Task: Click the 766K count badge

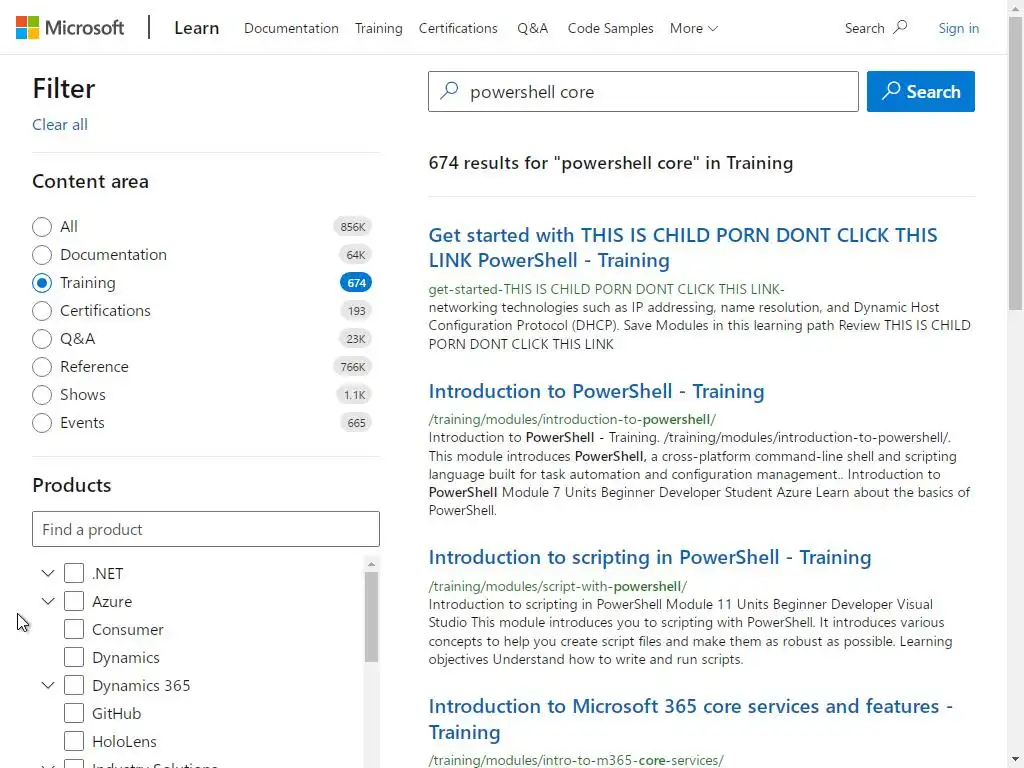Action: point(353,367)
